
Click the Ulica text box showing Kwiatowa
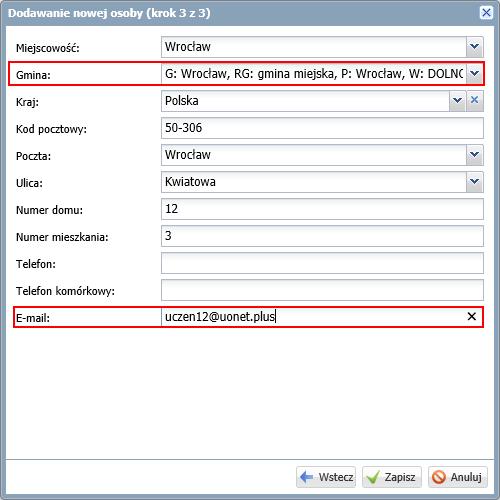click(x=314, y=181)
